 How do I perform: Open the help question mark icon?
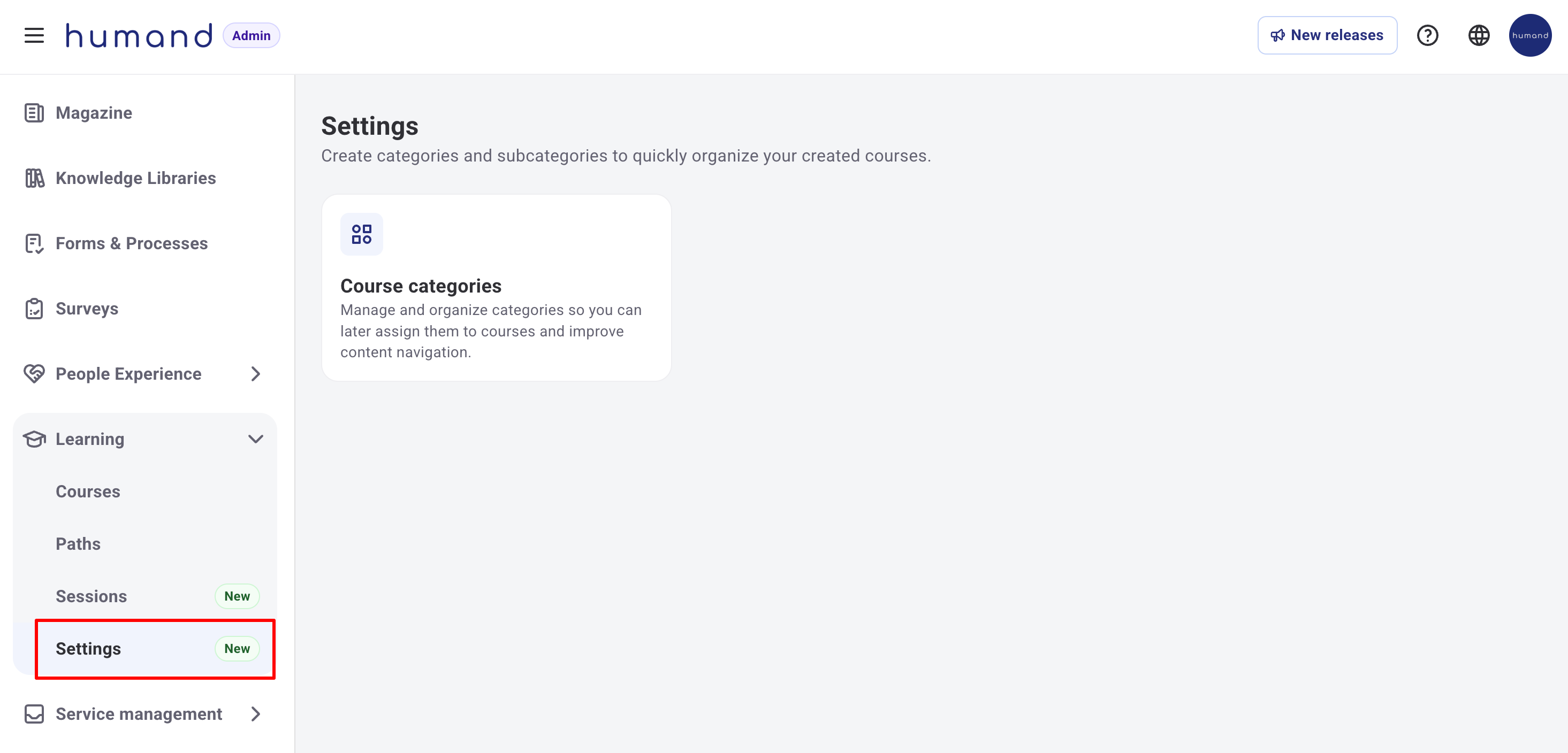(x=1427, y=35)
